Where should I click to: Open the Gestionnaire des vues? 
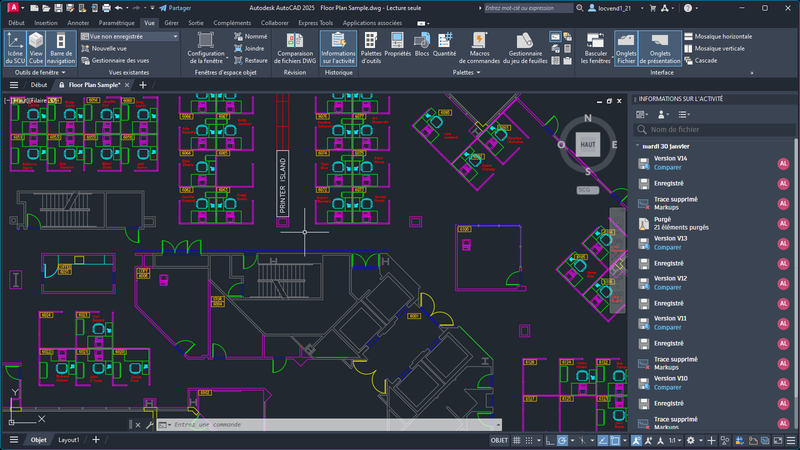[x=115, y=60]
